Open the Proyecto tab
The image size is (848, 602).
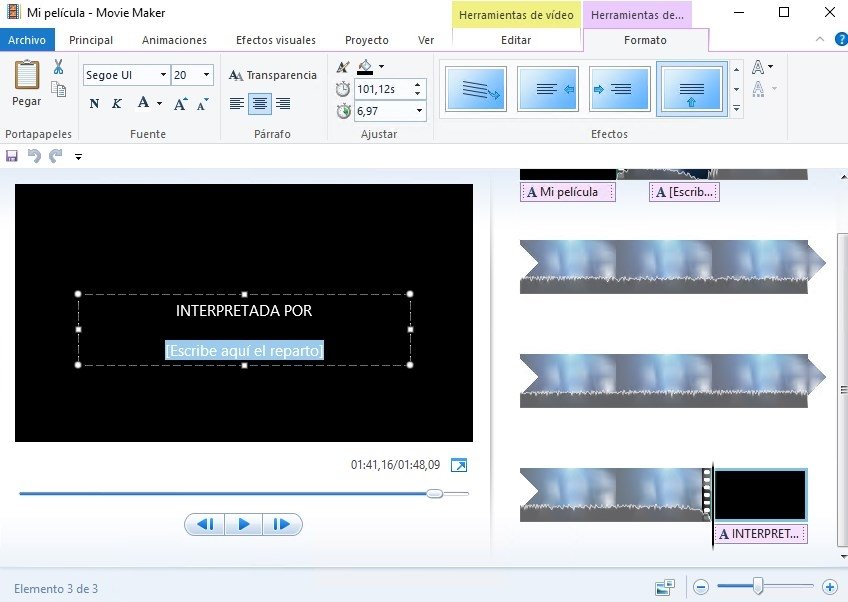tap(367, 41)
